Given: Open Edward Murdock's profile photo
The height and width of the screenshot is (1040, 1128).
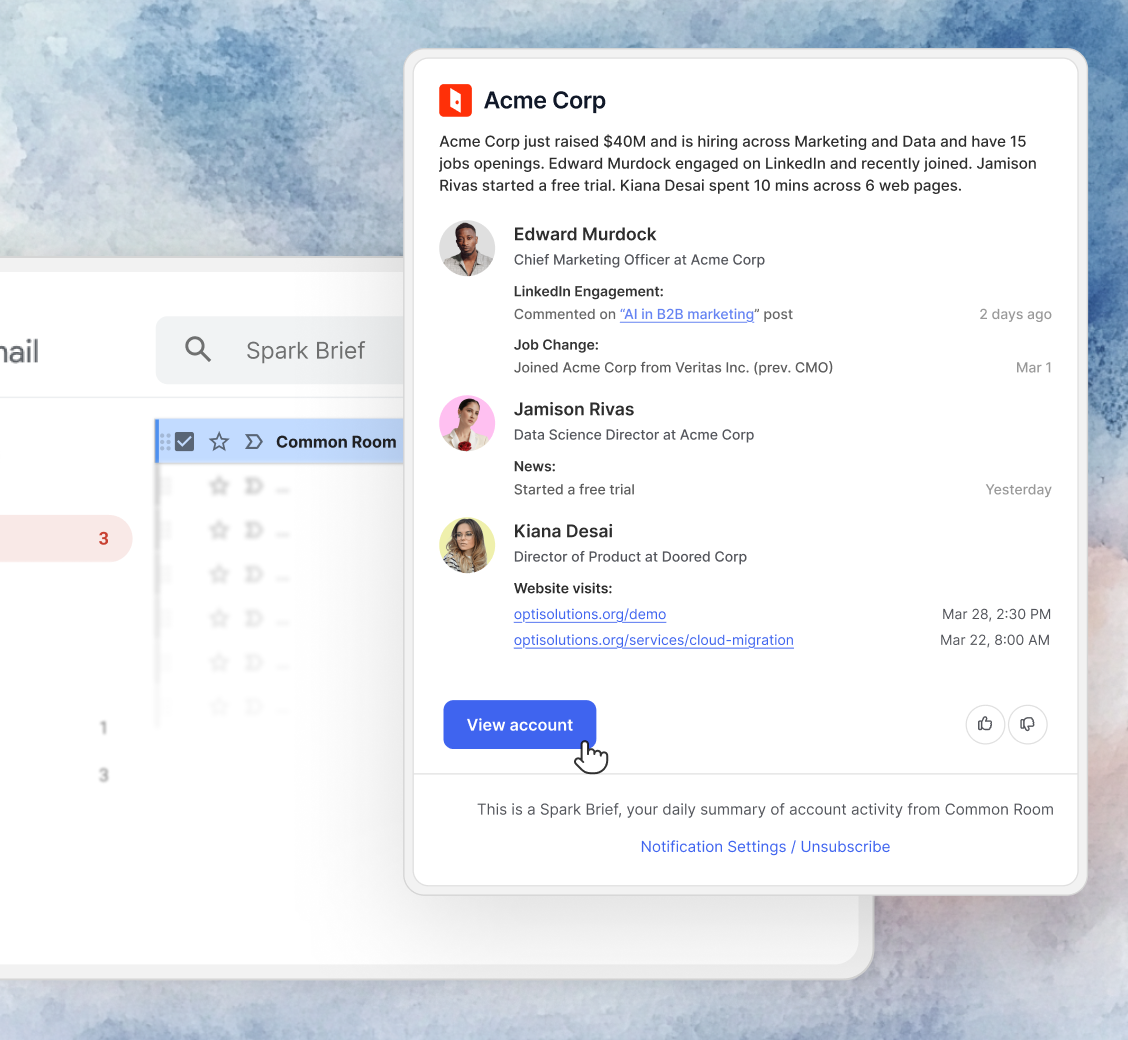Looking at the screenshot, I should coord(467,248).
